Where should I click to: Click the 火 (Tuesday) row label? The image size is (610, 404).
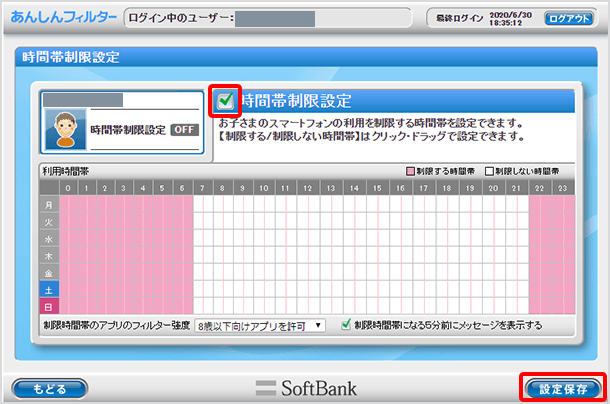pyautogui.click(x=48, y=221)
